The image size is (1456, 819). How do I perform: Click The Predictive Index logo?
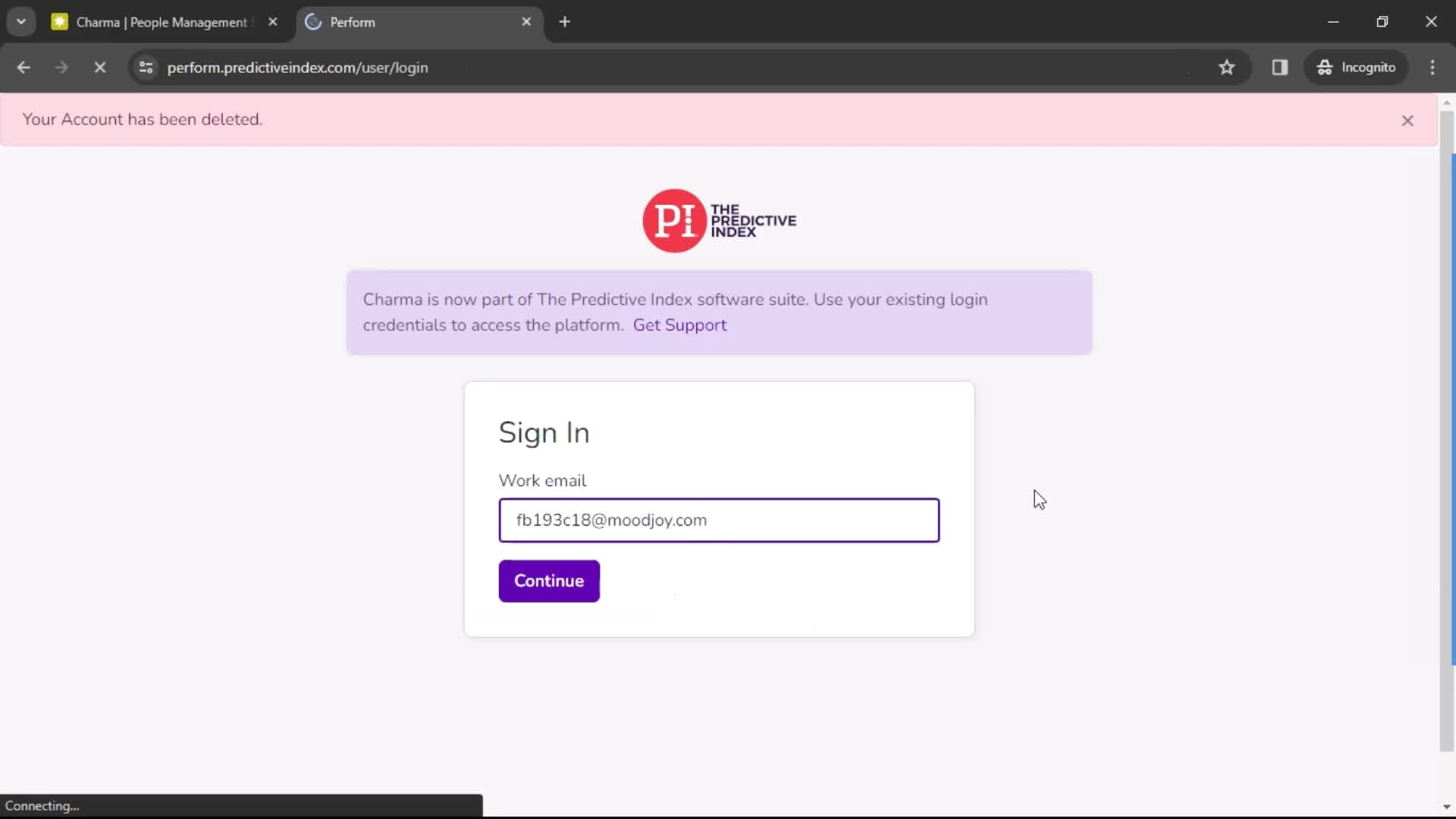(719, 221)
